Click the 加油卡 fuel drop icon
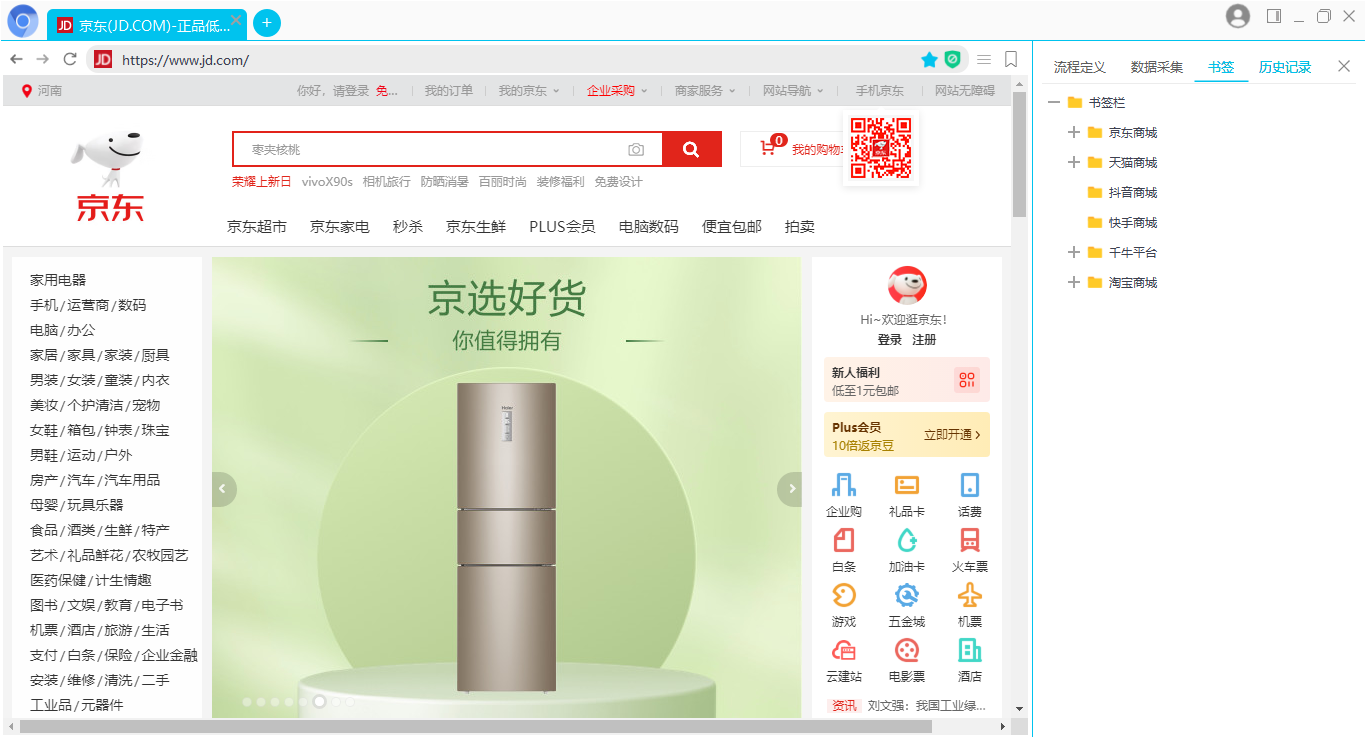 coord(907,540)
